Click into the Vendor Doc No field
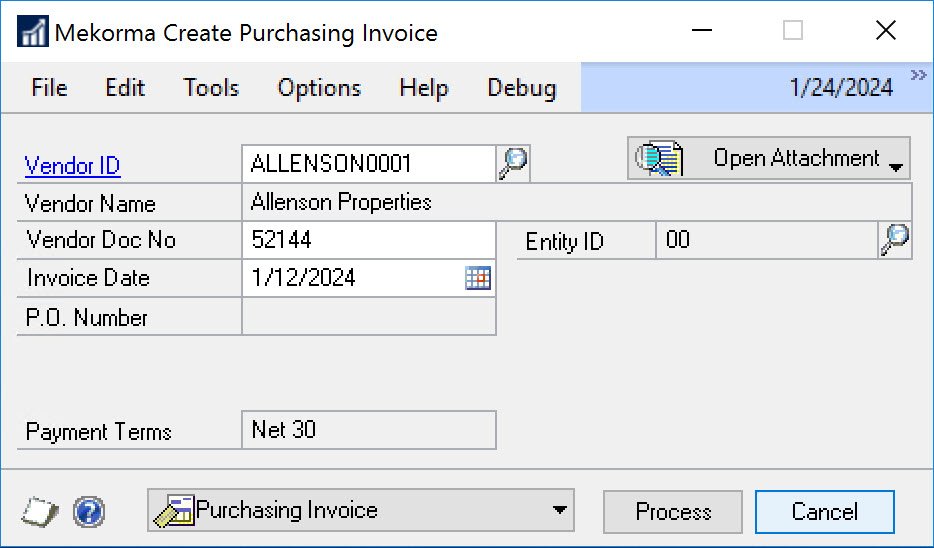 click(368, 240)
